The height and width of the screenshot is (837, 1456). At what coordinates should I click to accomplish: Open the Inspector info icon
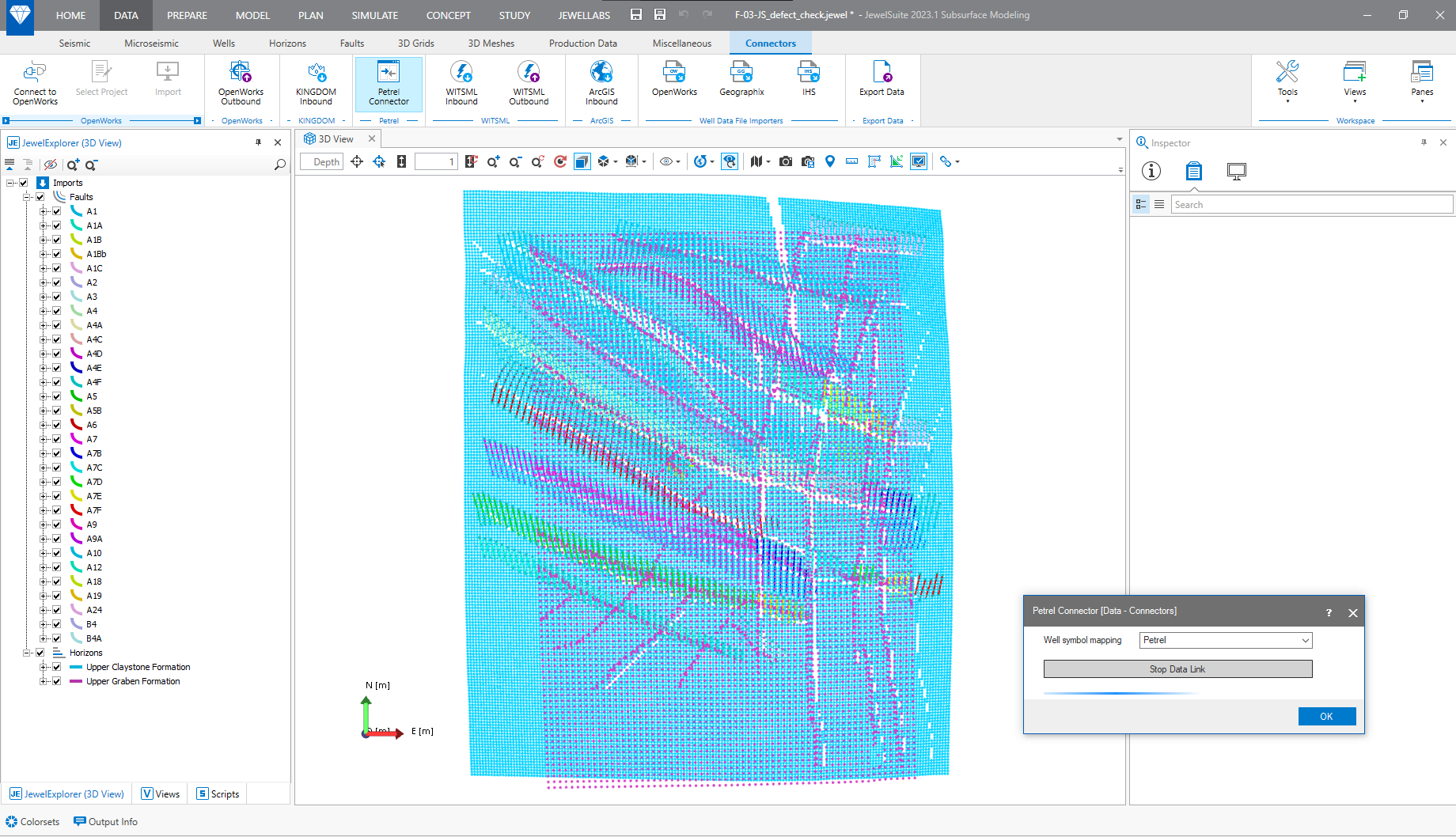tap(1151, 171)
